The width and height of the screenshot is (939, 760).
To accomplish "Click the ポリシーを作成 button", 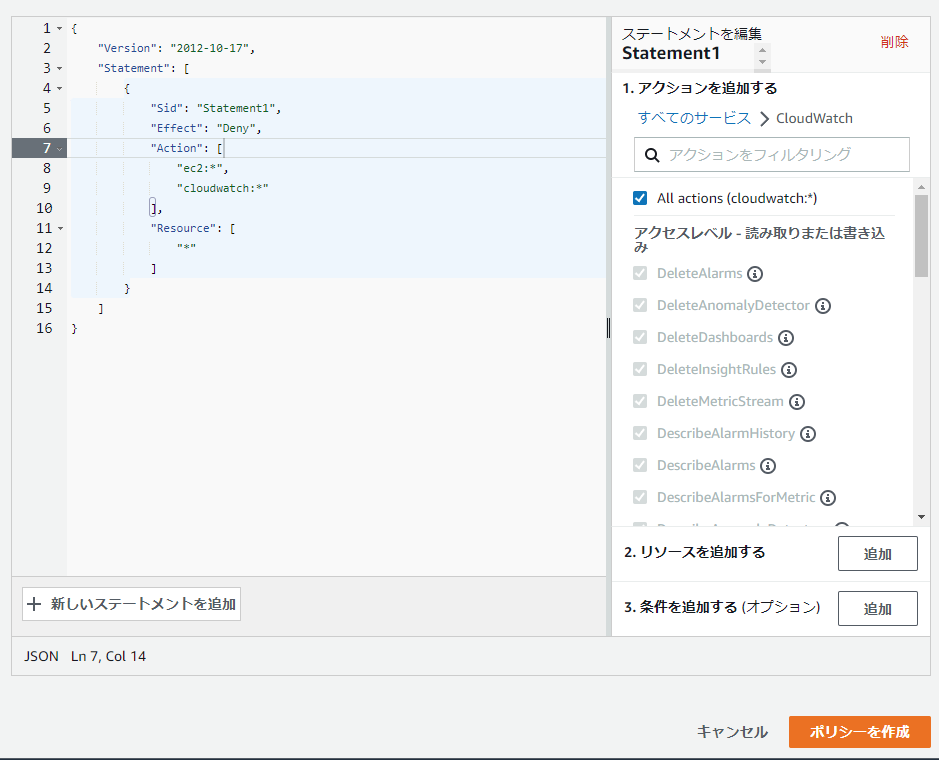I will pyautogui.click(x=859, y=732).
